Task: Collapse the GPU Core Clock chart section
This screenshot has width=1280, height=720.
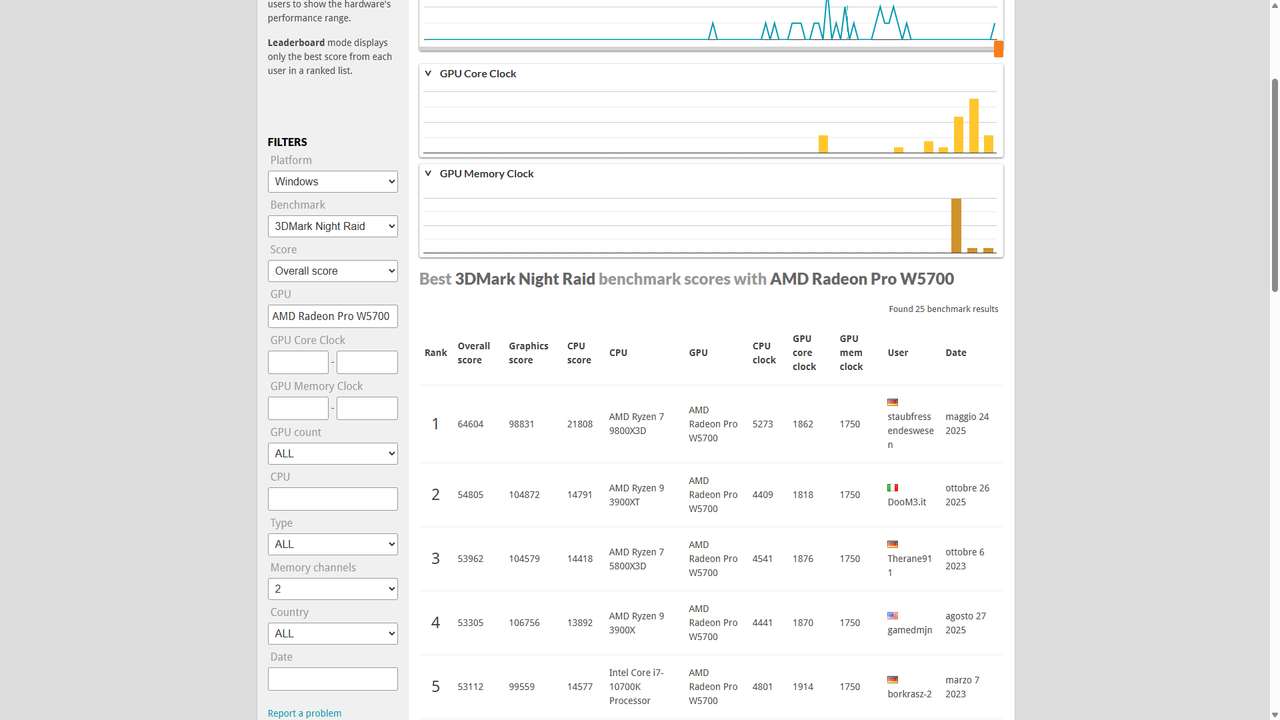Action: (428, 72)
